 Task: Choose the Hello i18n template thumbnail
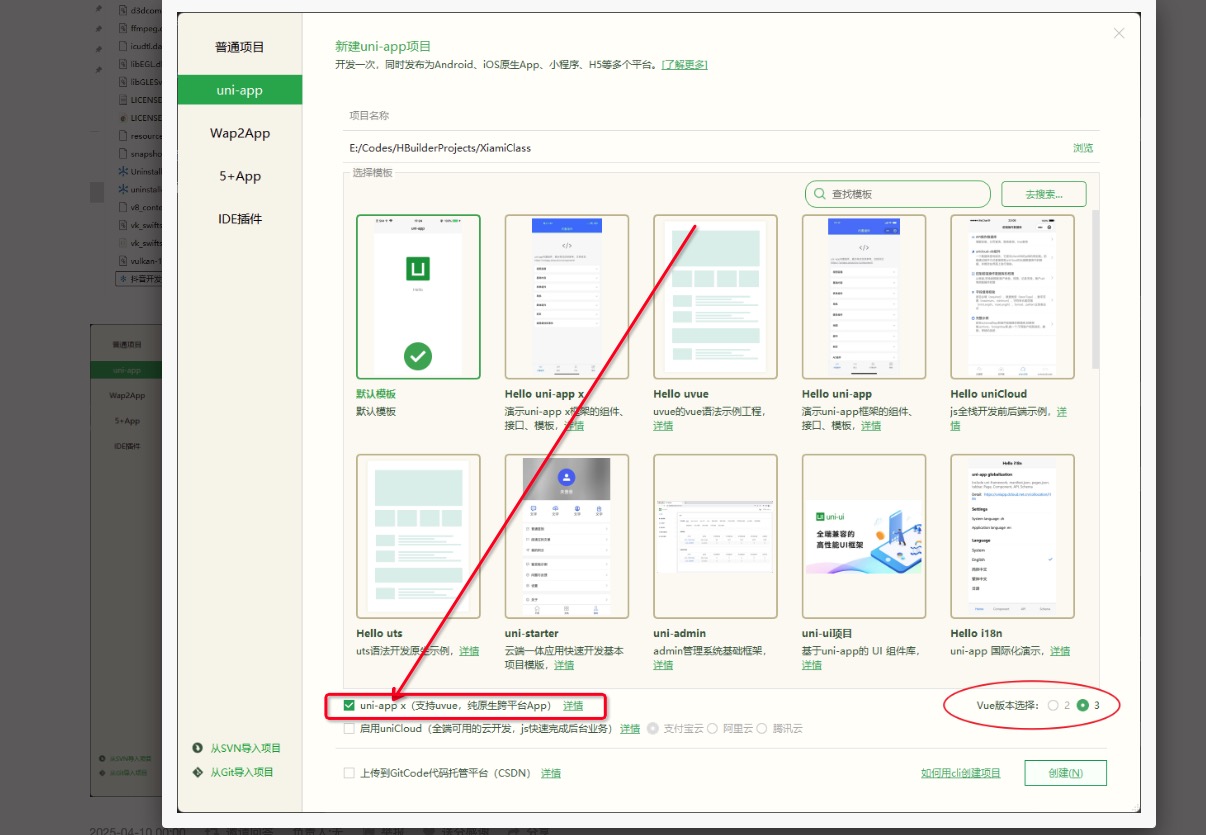pyautogui.click(x=1013, y=536)
